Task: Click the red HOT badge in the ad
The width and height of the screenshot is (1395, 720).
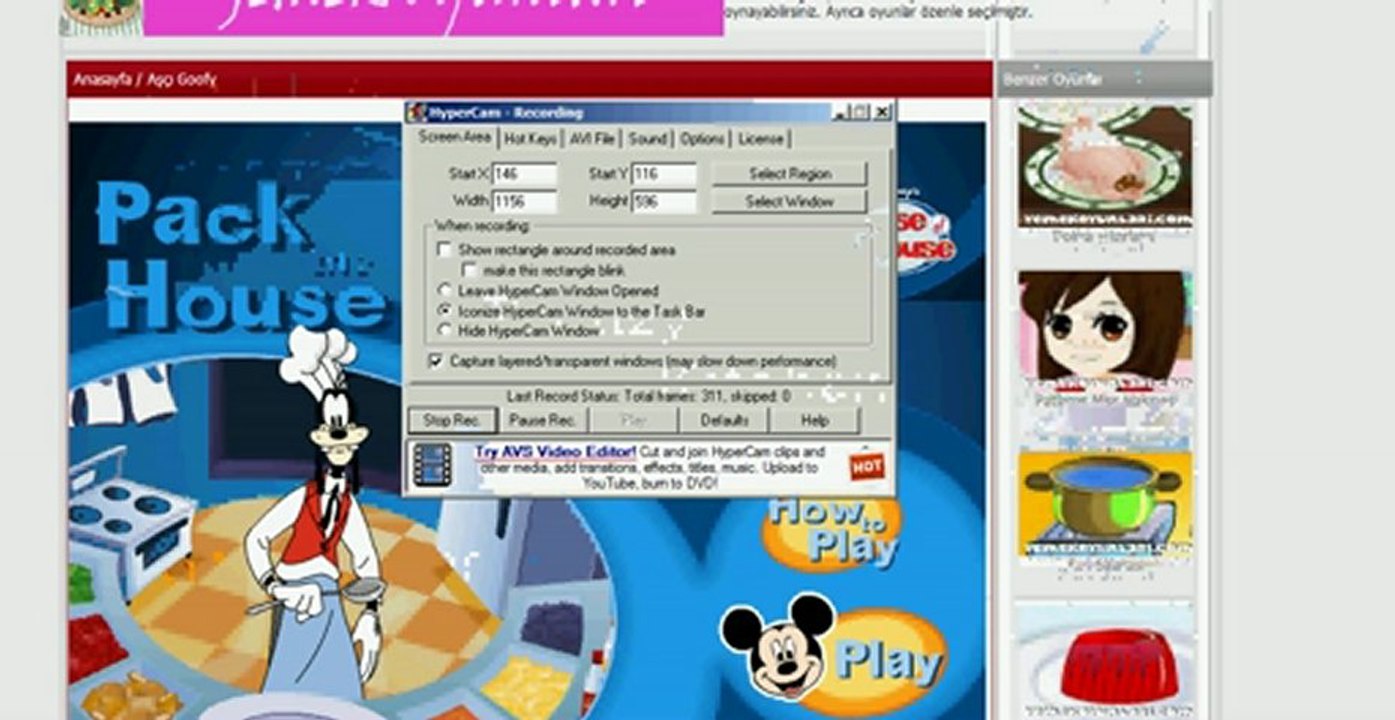Action: [x=866, y=466]
